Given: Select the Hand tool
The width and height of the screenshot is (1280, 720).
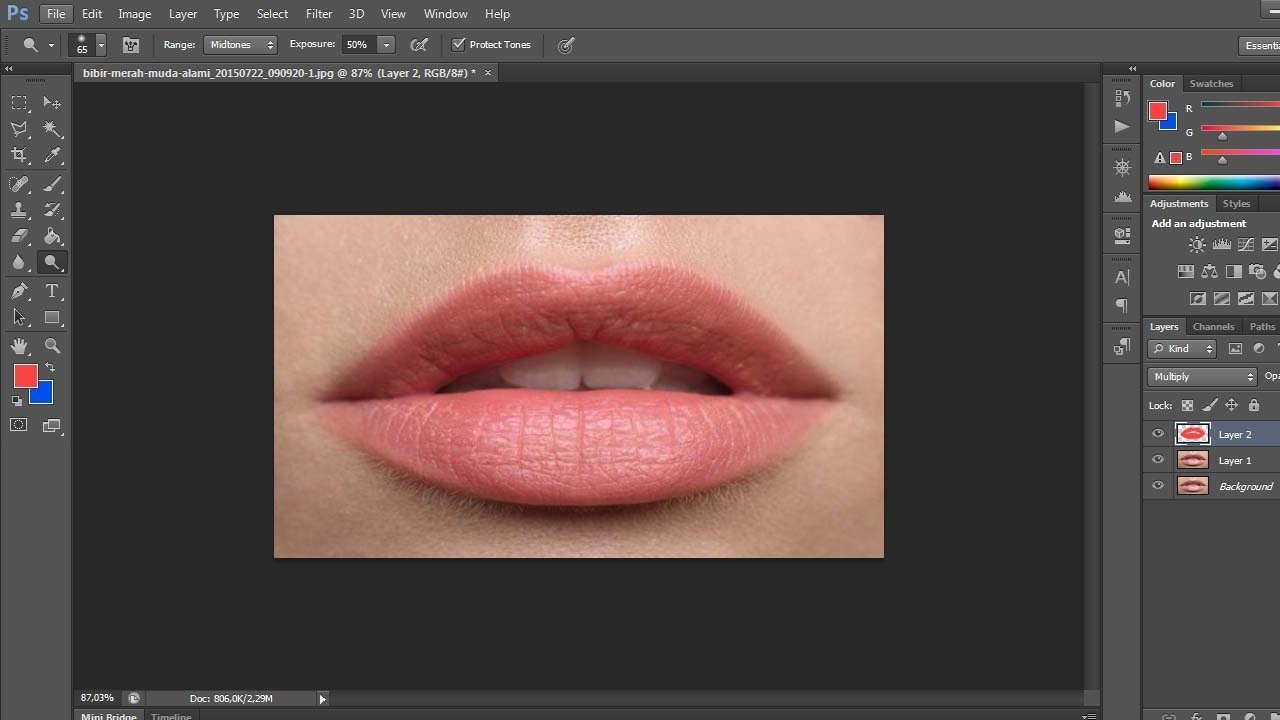Looking at the screenshot, I should point(19,346).
